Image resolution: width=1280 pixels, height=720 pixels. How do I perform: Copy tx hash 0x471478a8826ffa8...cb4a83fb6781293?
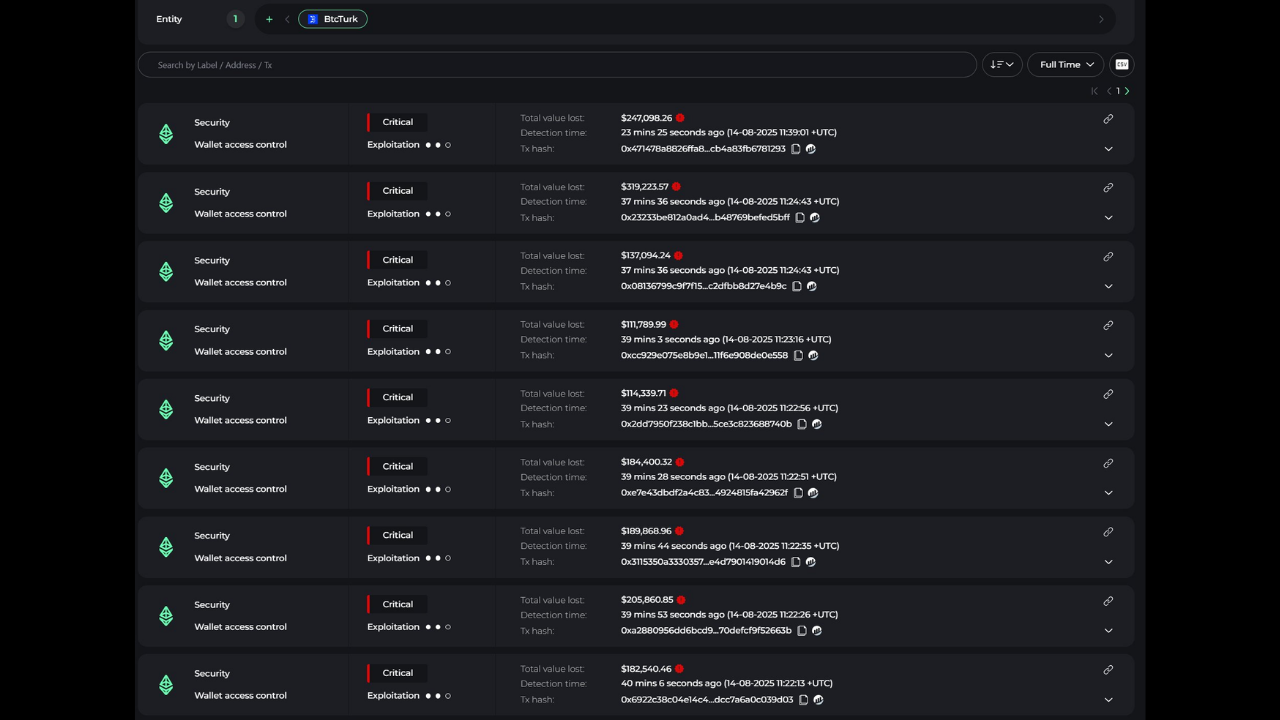coord(796,149)
